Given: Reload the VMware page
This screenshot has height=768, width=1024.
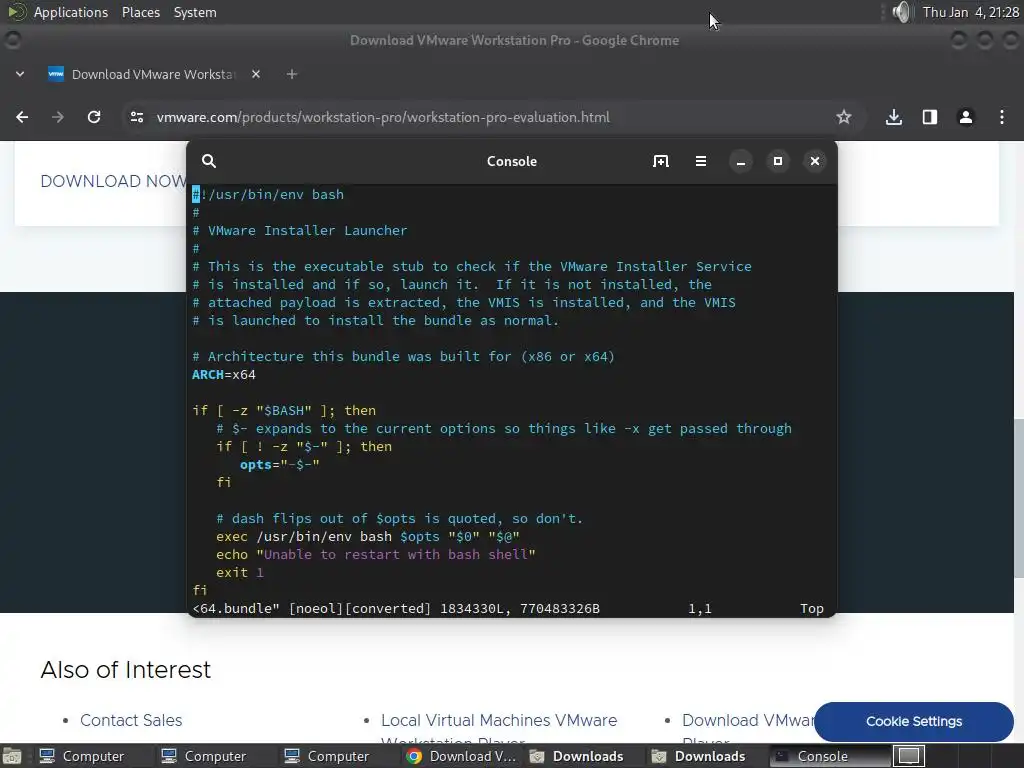Looking at the screenshot, I should point(94,117).
